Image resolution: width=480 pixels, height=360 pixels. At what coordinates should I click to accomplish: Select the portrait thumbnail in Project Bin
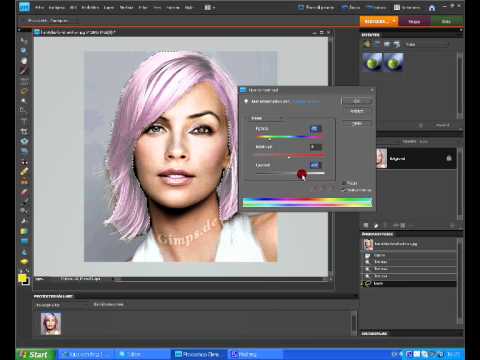pyautogui.click(x=51, y=323)
